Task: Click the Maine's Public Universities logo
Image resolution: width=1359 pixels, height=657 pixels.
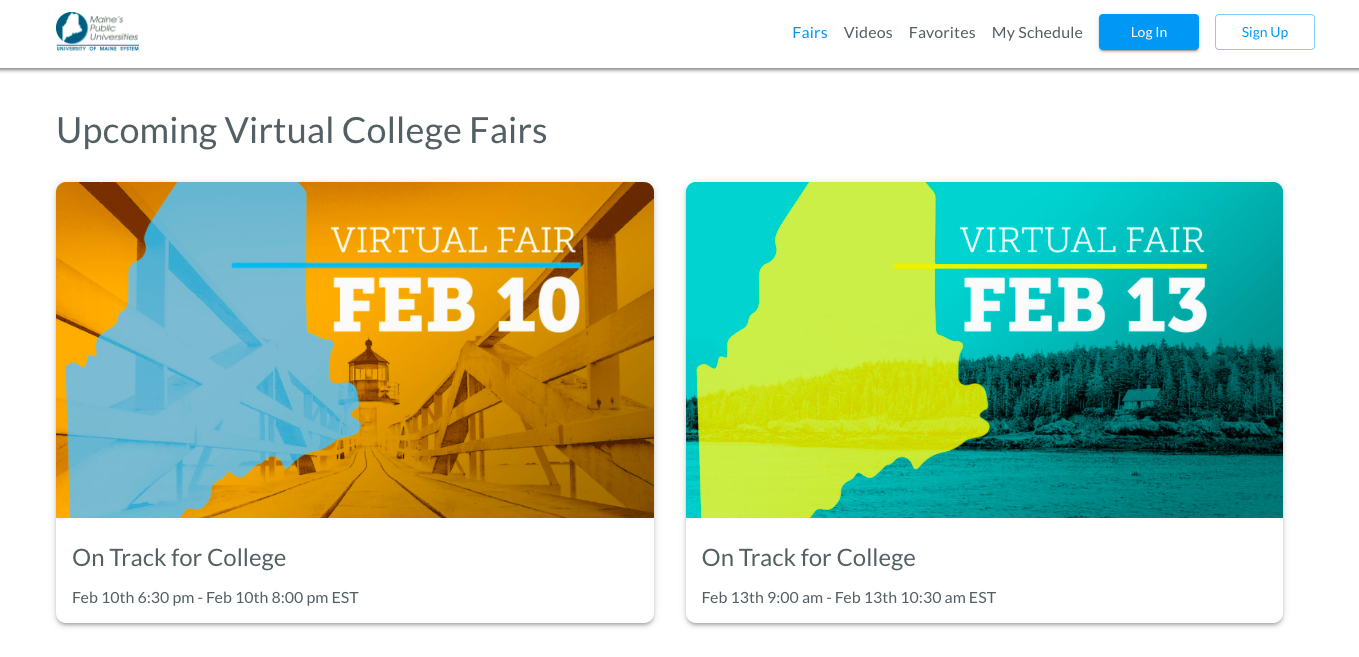Action: point(97,32)
